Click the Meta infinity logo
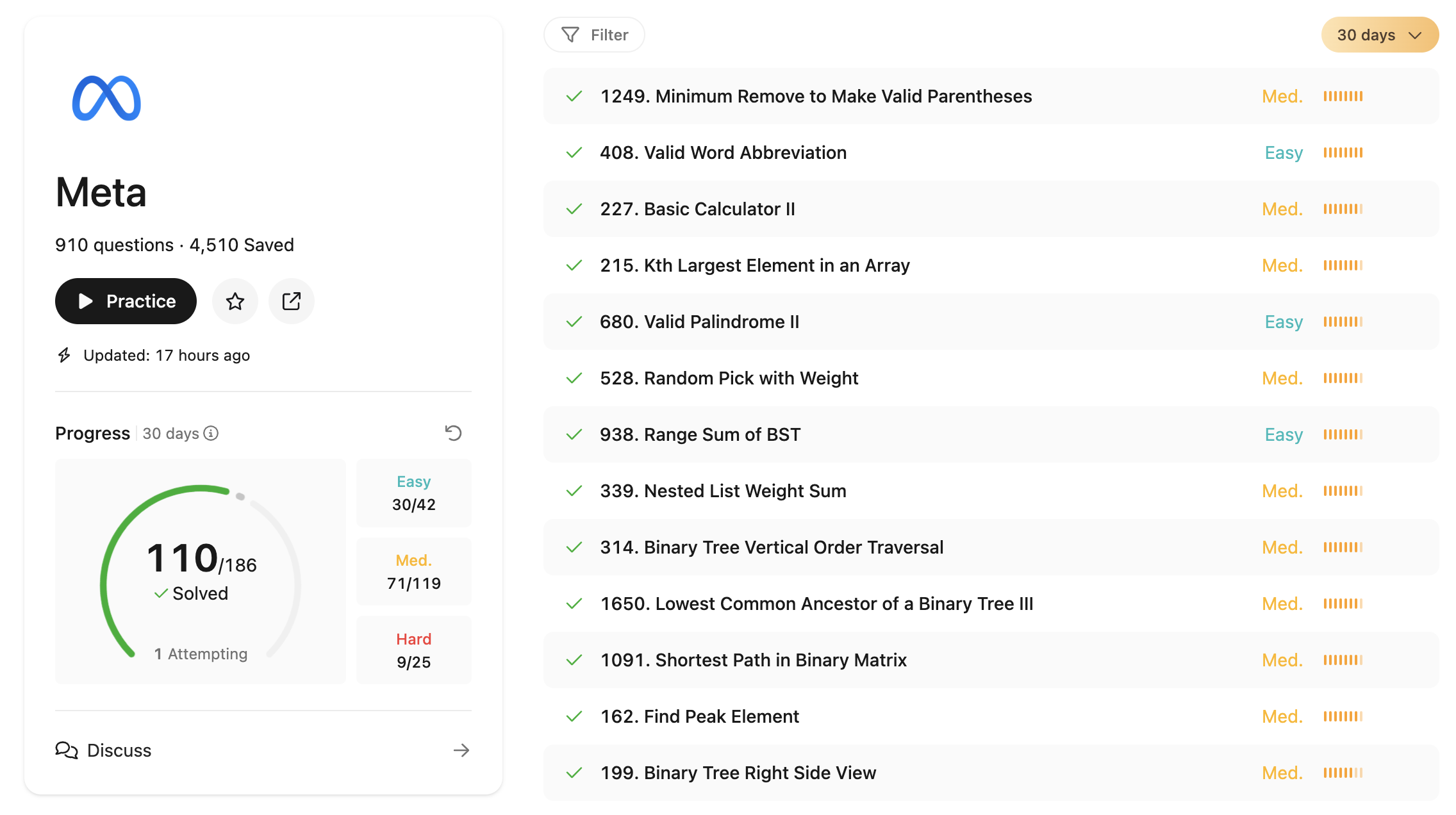 click(106, 98)
